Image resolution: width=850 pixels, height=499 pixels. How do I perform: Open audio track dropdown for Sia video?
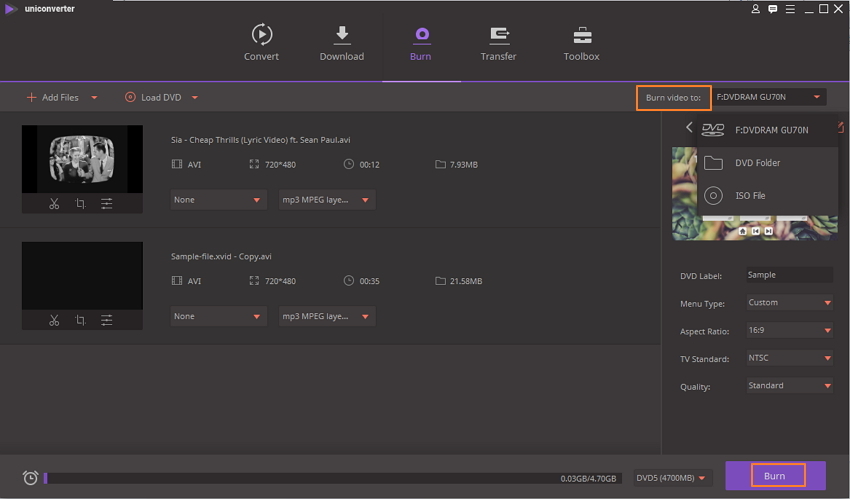(327, 200)
